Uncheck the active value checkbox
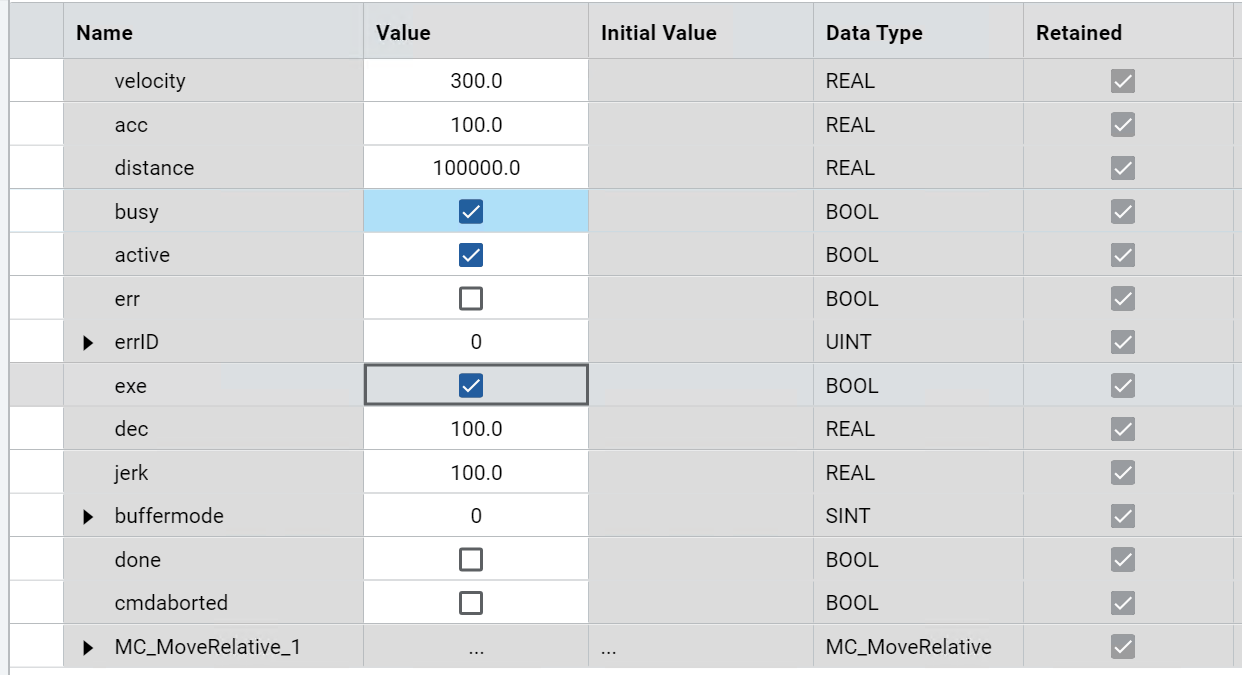The width and height of the screenshot is (1242, 675). click(x=470, y=255)
